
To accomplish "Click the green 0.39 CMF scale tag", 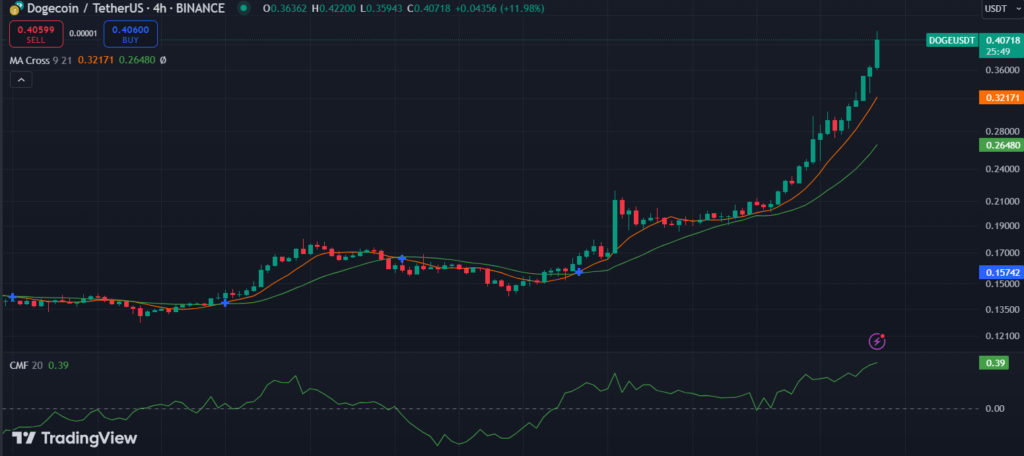I will point(994,363).
